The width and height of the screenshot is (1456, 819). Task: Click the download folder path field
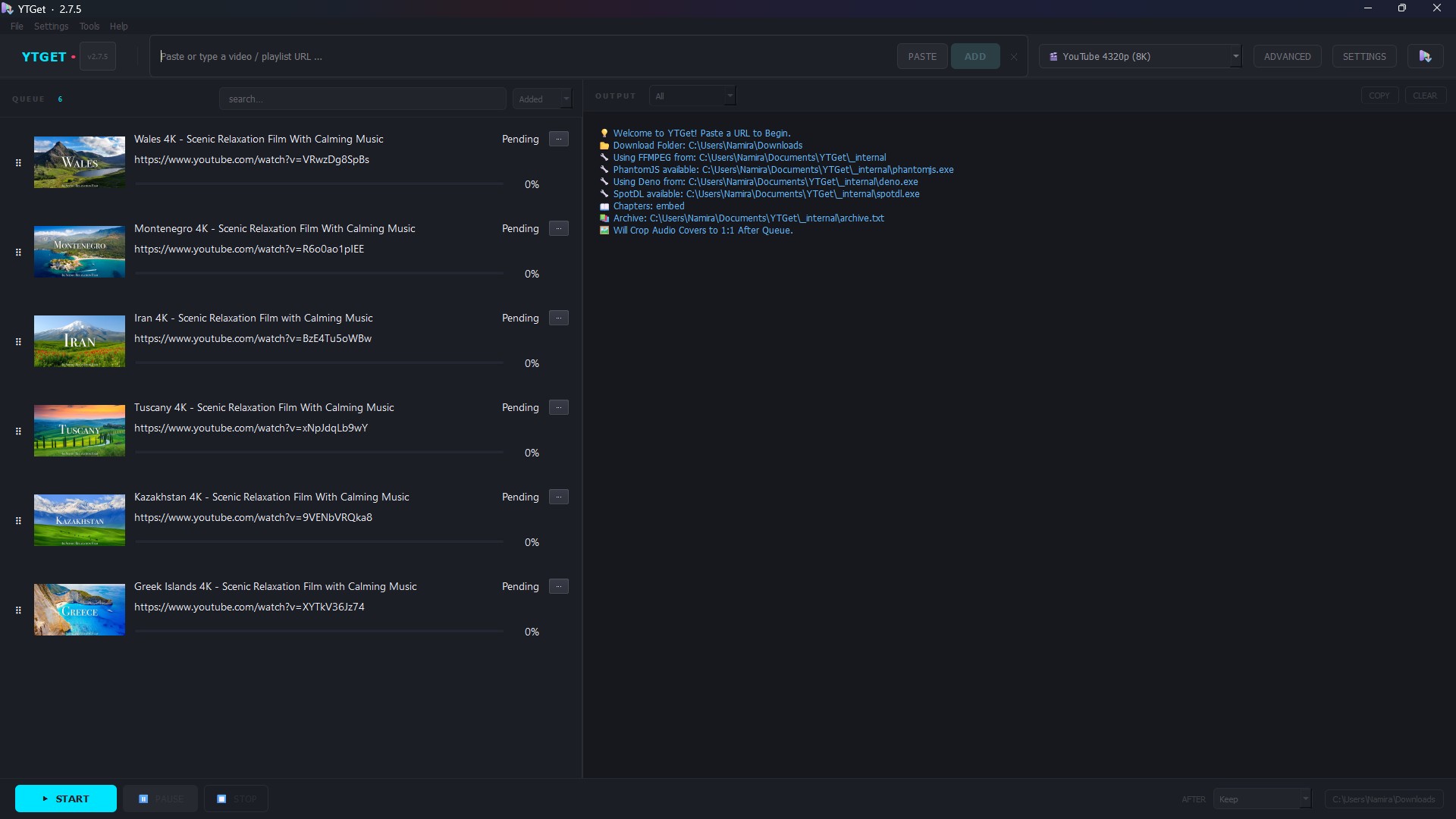[x=1385, y=799]
